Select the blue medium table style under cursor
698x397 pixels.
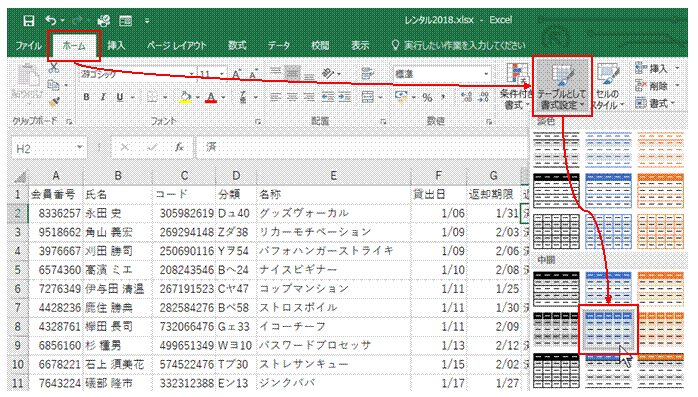click(x=608, y=330)
